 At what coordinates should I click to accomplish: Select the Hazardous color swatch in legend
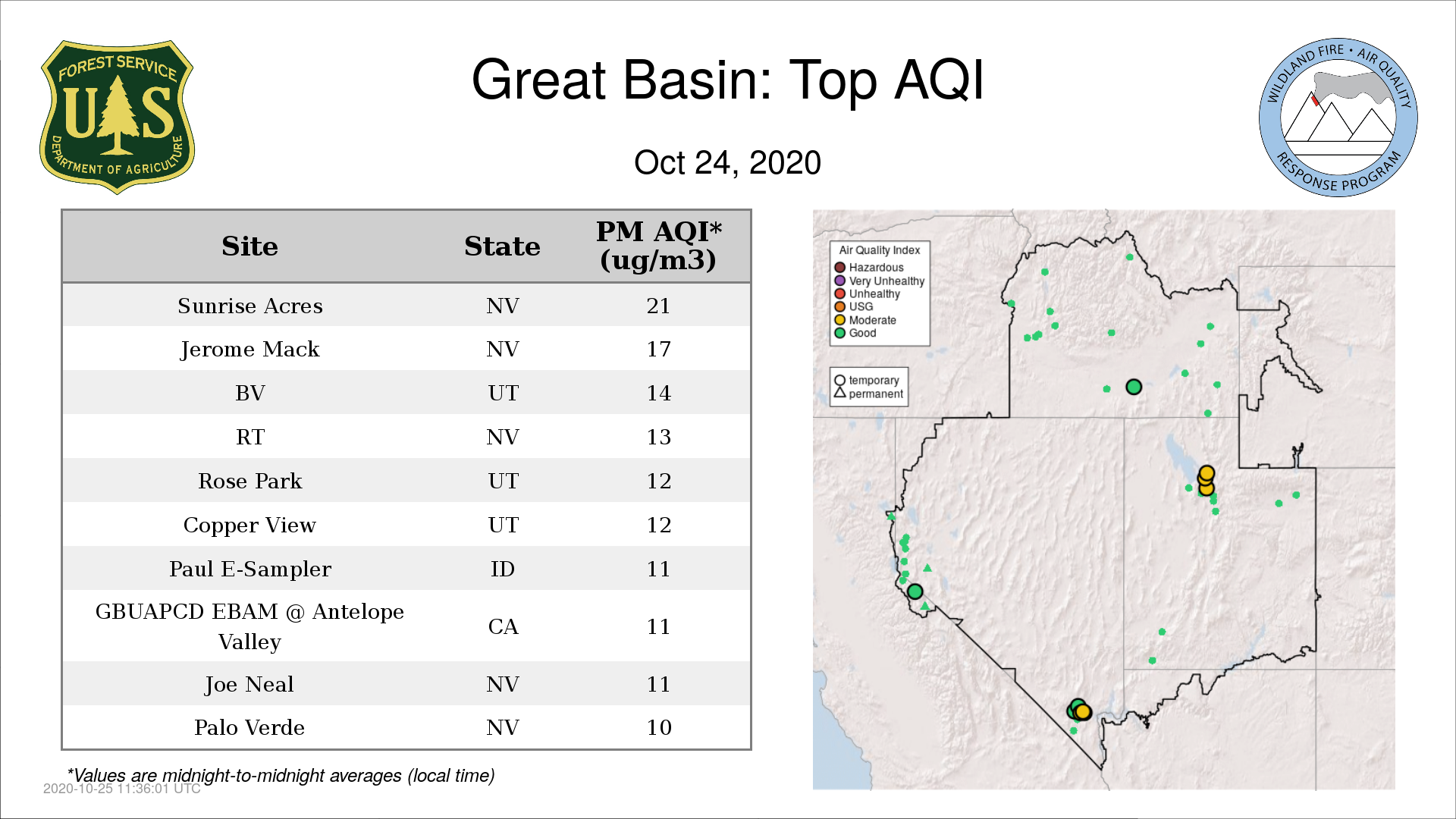839,267
